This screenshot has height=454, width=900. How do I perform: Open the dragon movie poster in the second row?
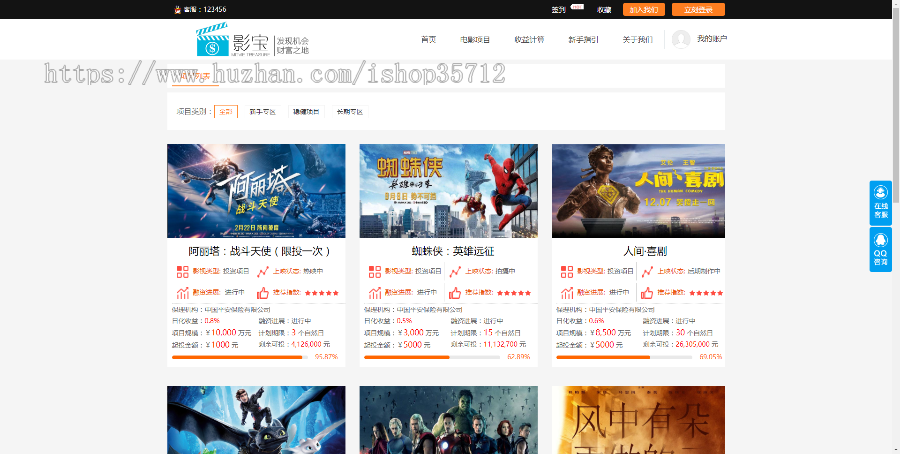[256, 420]
